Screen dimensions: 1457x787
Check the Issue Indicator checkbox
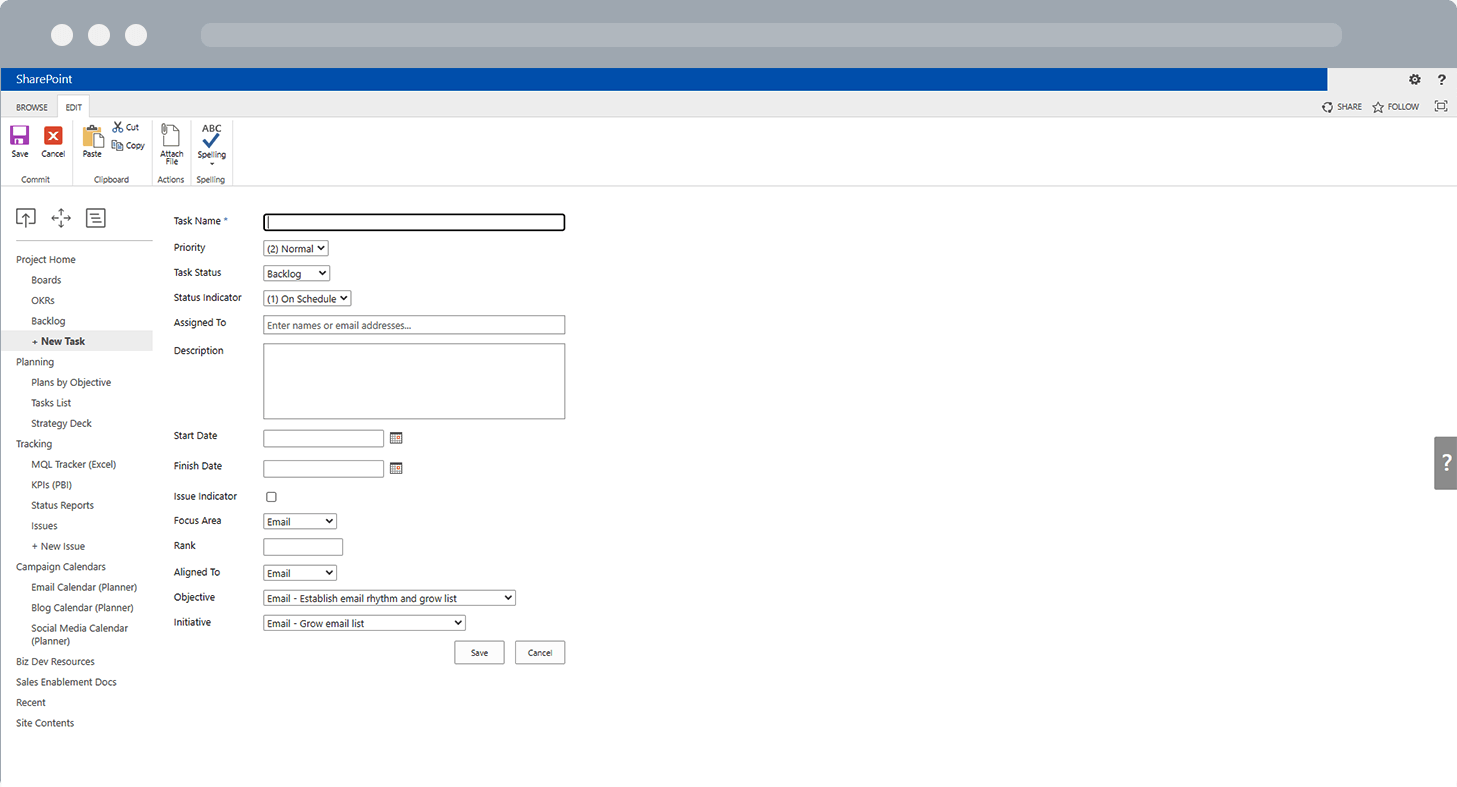pyautogui.click(x=271, y=496)
